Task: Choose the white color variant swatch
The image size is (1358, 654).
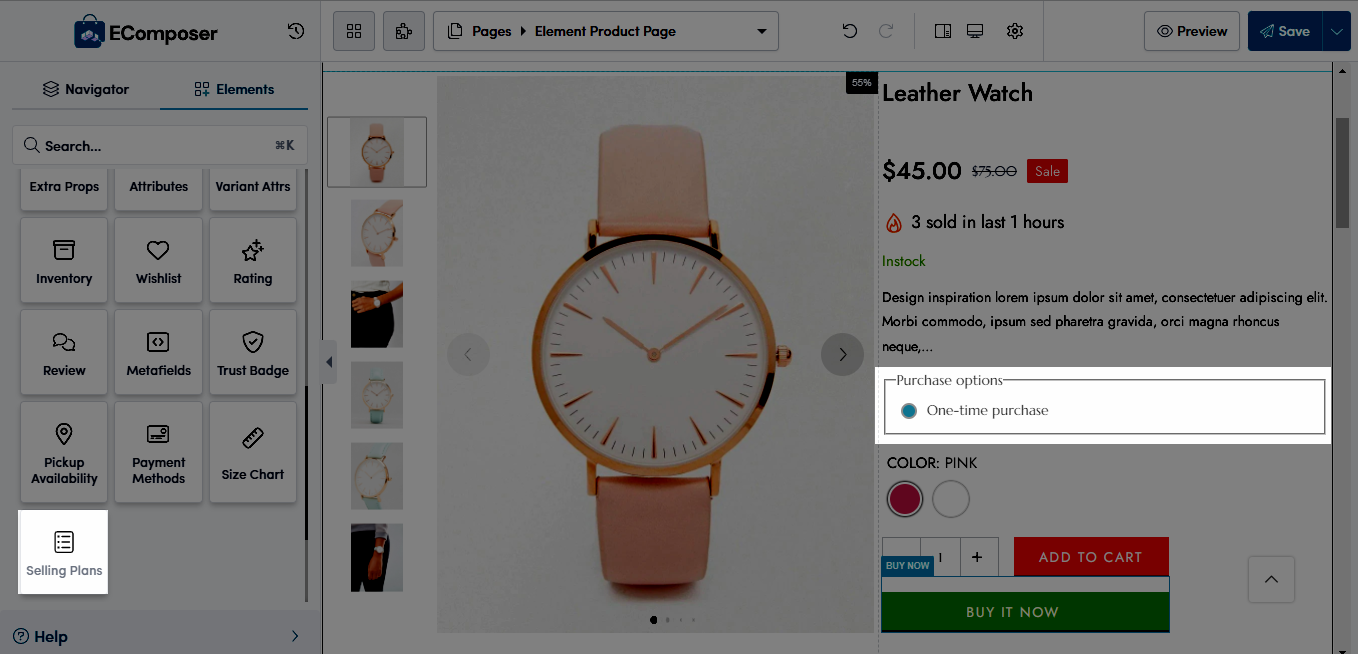Action: click(x=951, y=499)
